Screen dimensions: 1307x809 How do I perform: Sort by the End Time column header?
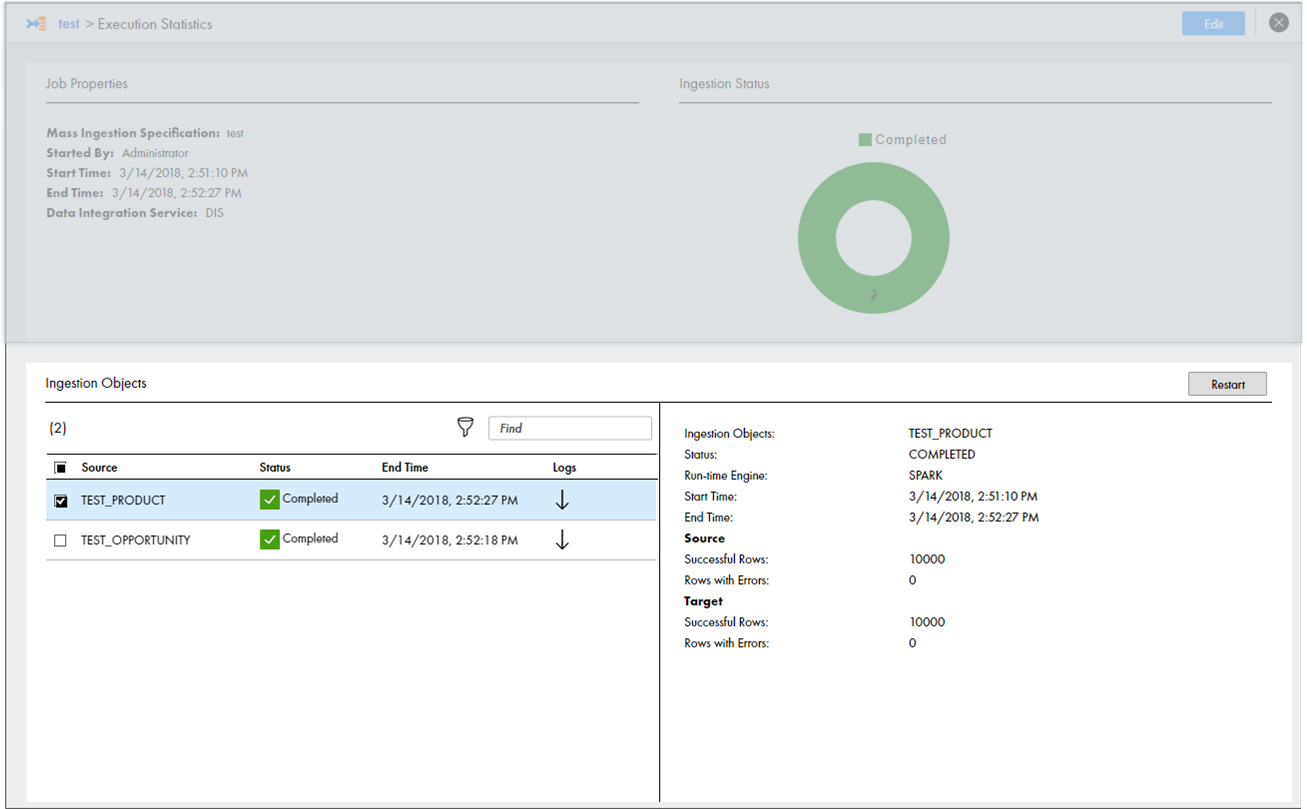(405, 468)
